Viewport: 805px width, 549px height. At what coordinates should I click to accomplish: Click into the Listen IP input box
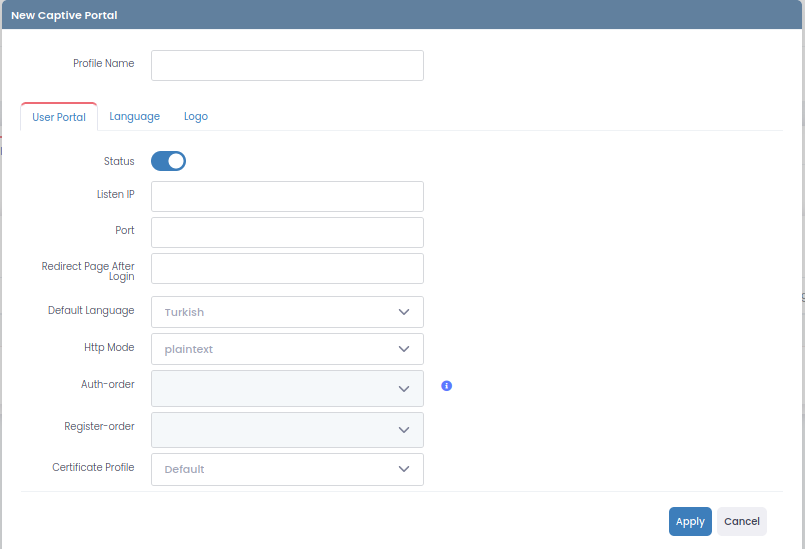[287, 196]
